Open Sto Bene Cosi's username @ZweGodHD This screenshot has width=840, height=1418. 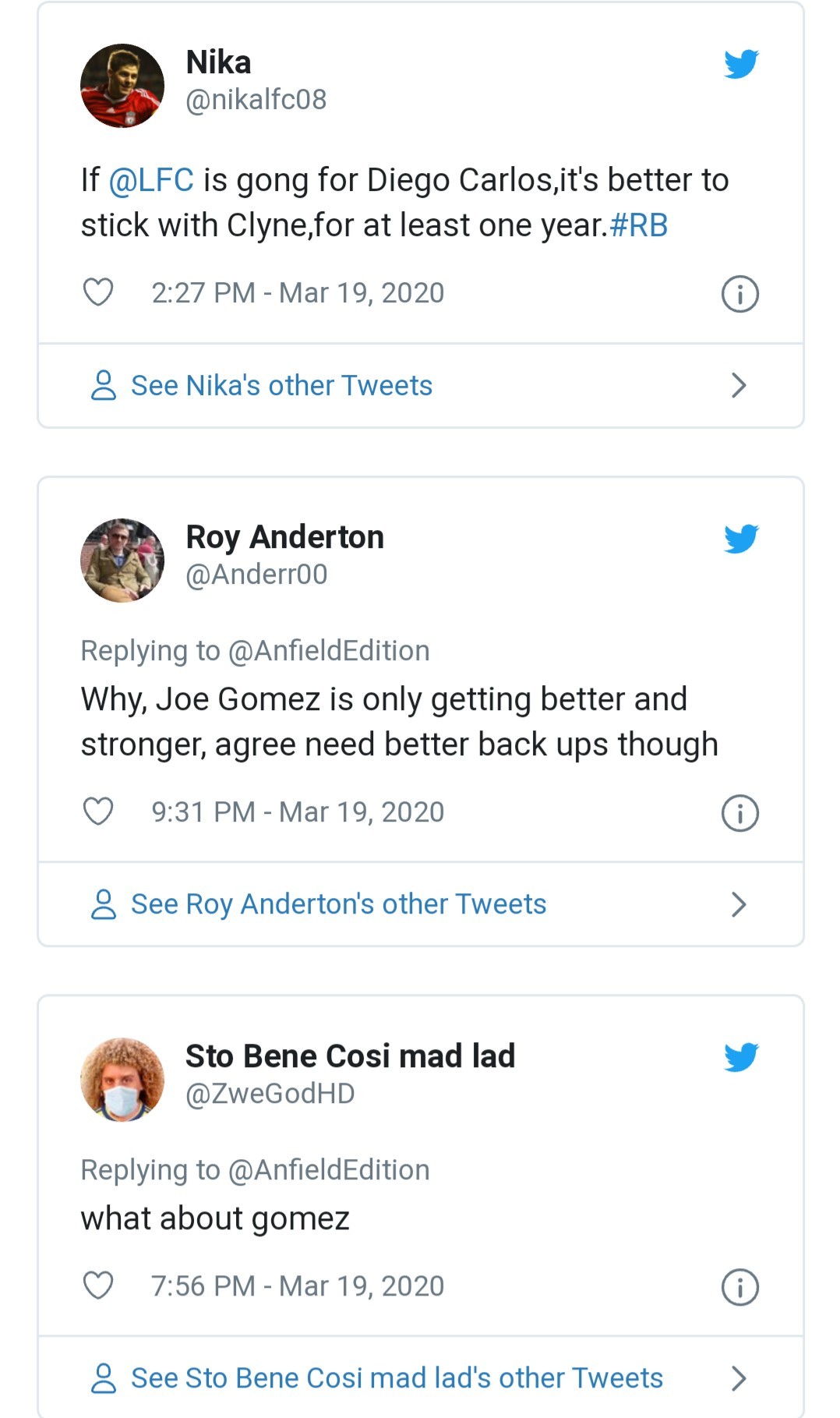[x=269, y=1094]
